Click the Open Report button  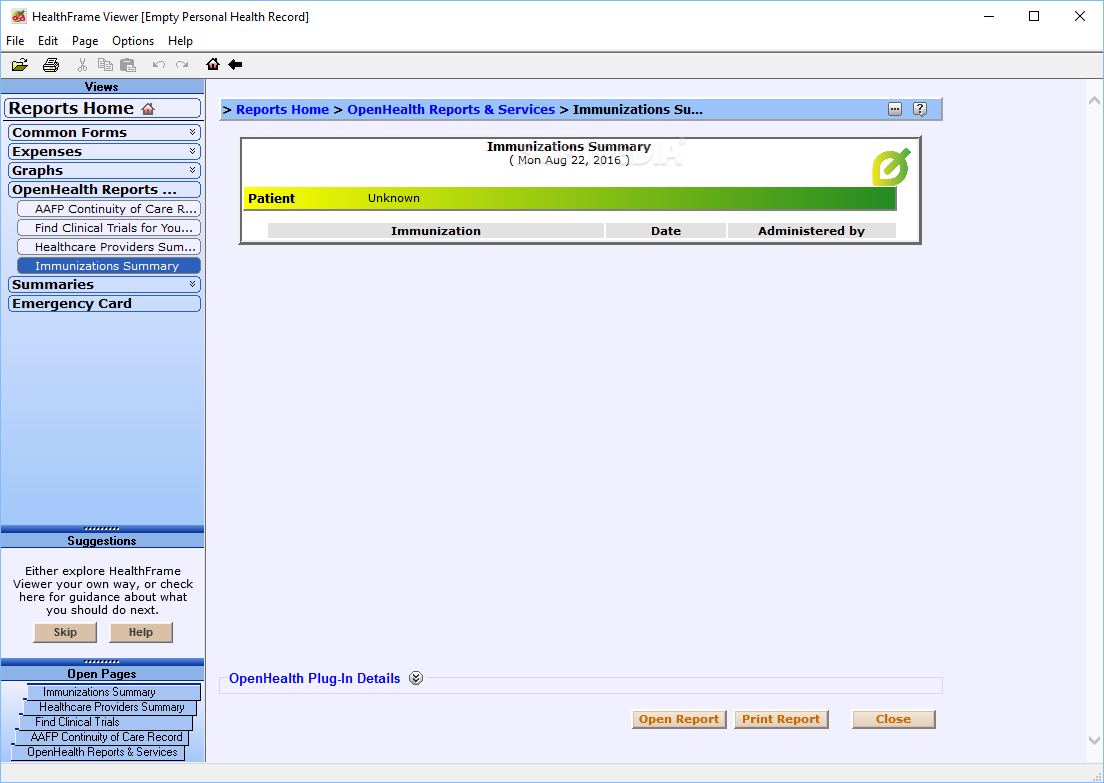(x=679, y=719)
